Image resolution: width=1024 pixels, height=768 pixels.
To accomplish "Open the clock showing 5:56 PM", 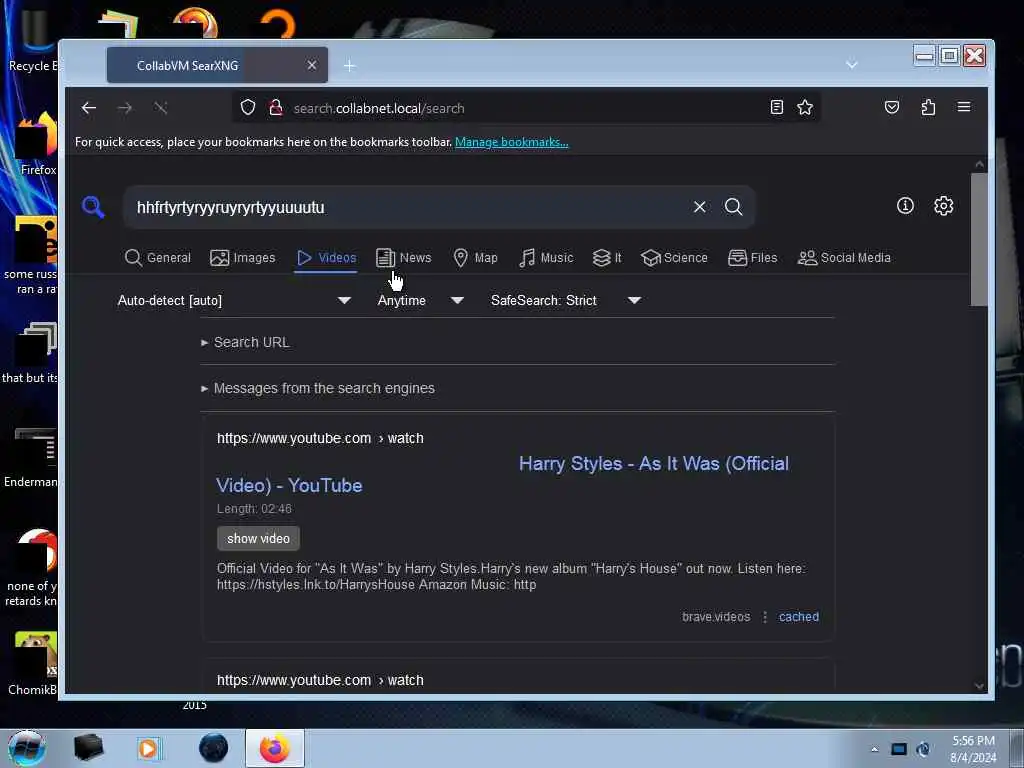I will [x=973, y=749].
